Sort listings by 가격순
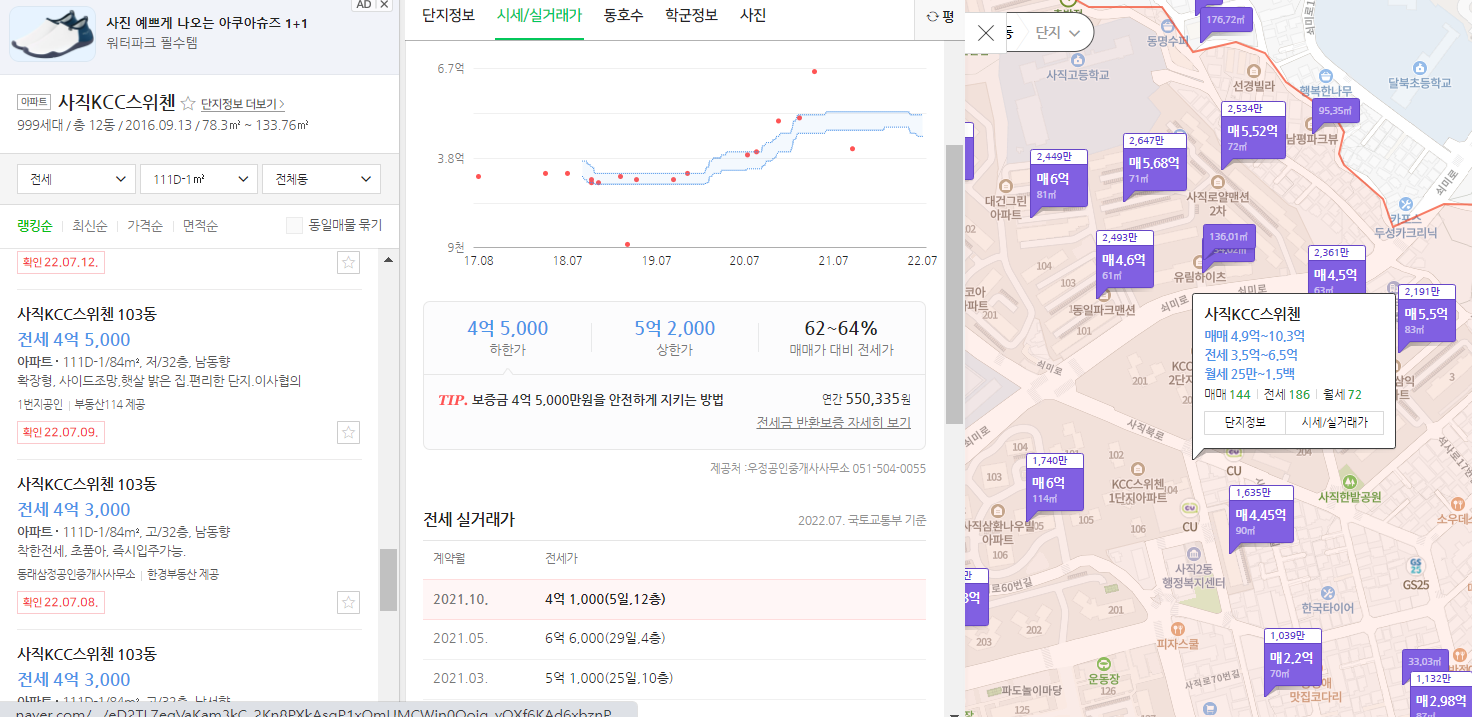The width and height of the screenshot is (1472, 717). [x=145, y=225]
